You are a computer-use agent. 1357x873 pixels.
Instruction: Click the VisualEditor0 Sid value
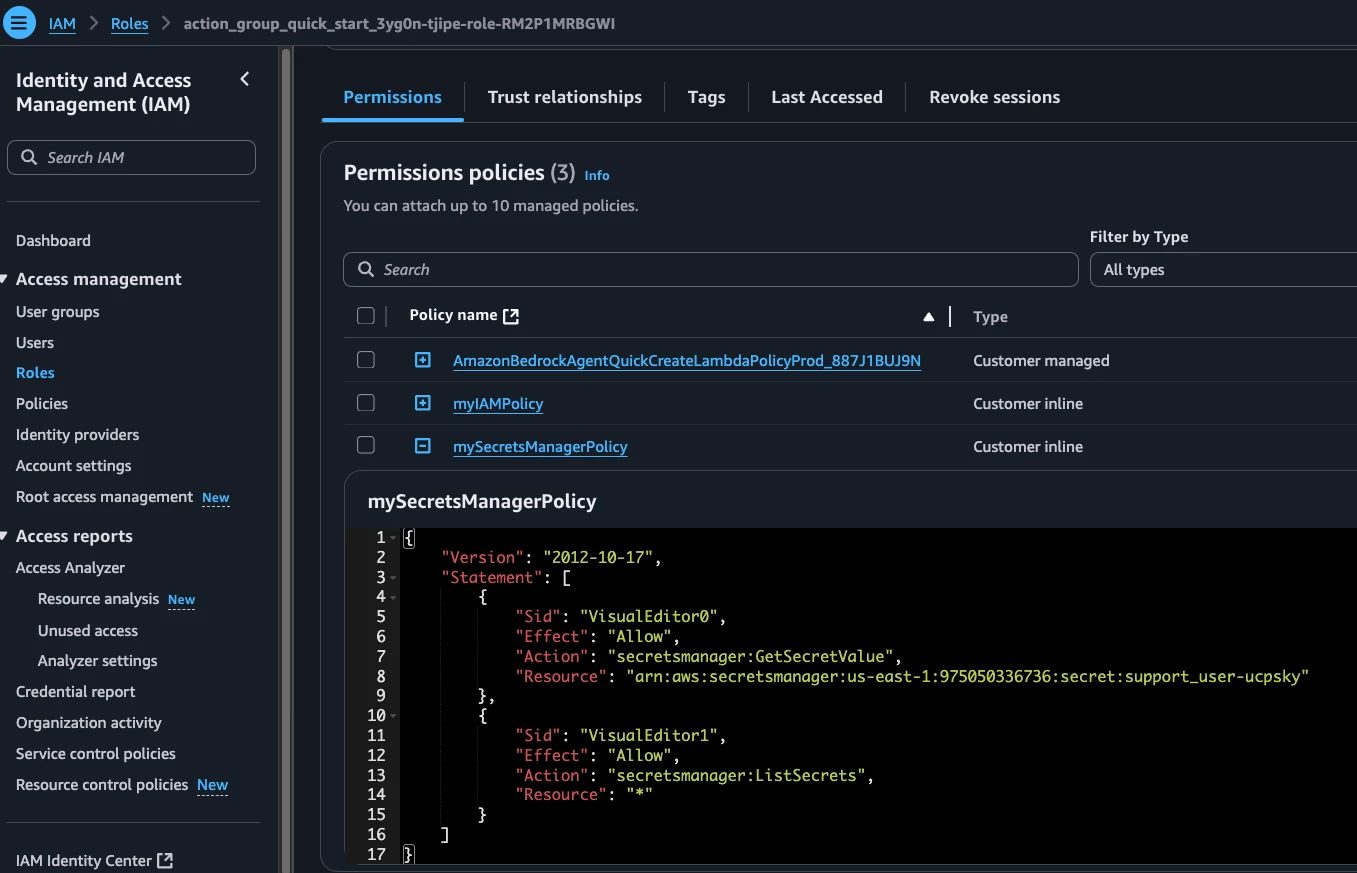[649, 617]
